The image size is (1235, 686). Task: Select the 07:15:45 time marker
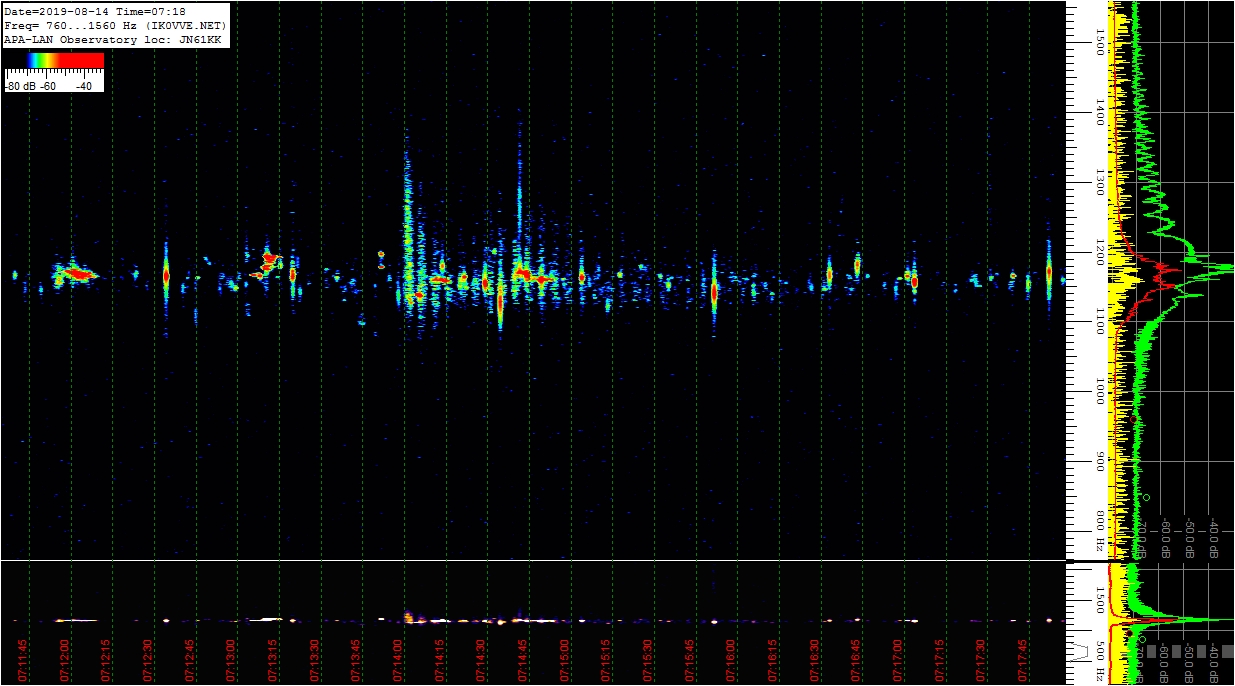[x=690, y=660]
